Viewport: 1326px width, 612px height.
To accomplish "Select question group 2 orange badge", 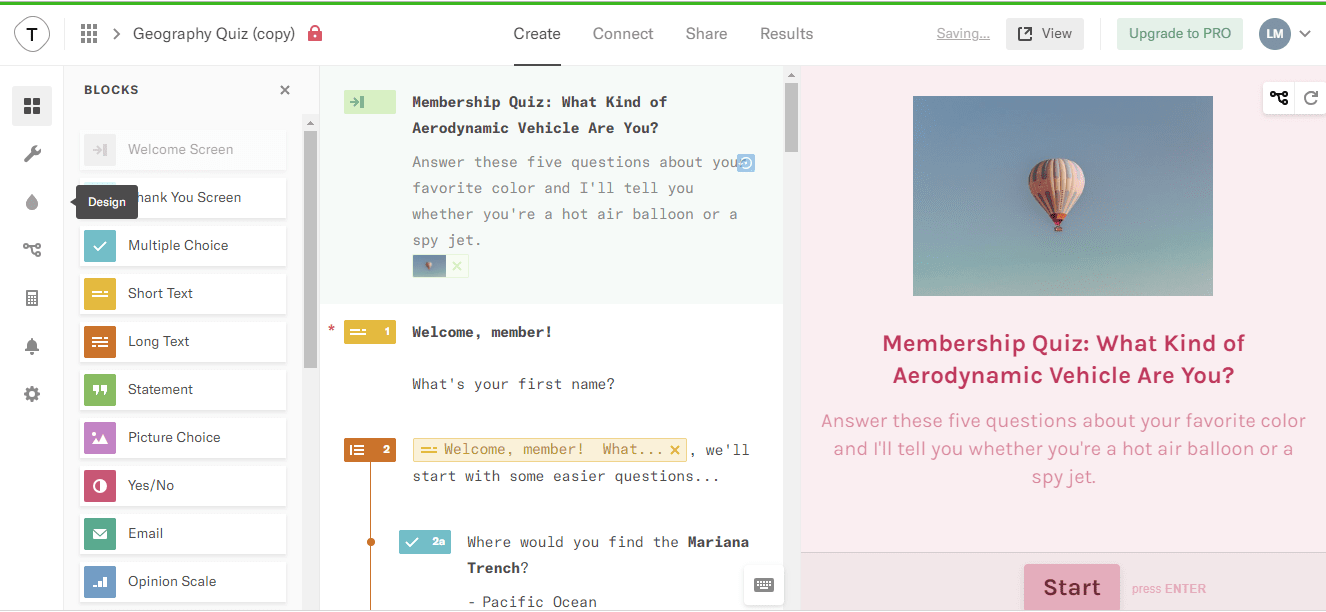I will pyautogui.click(x=370, y=450).
